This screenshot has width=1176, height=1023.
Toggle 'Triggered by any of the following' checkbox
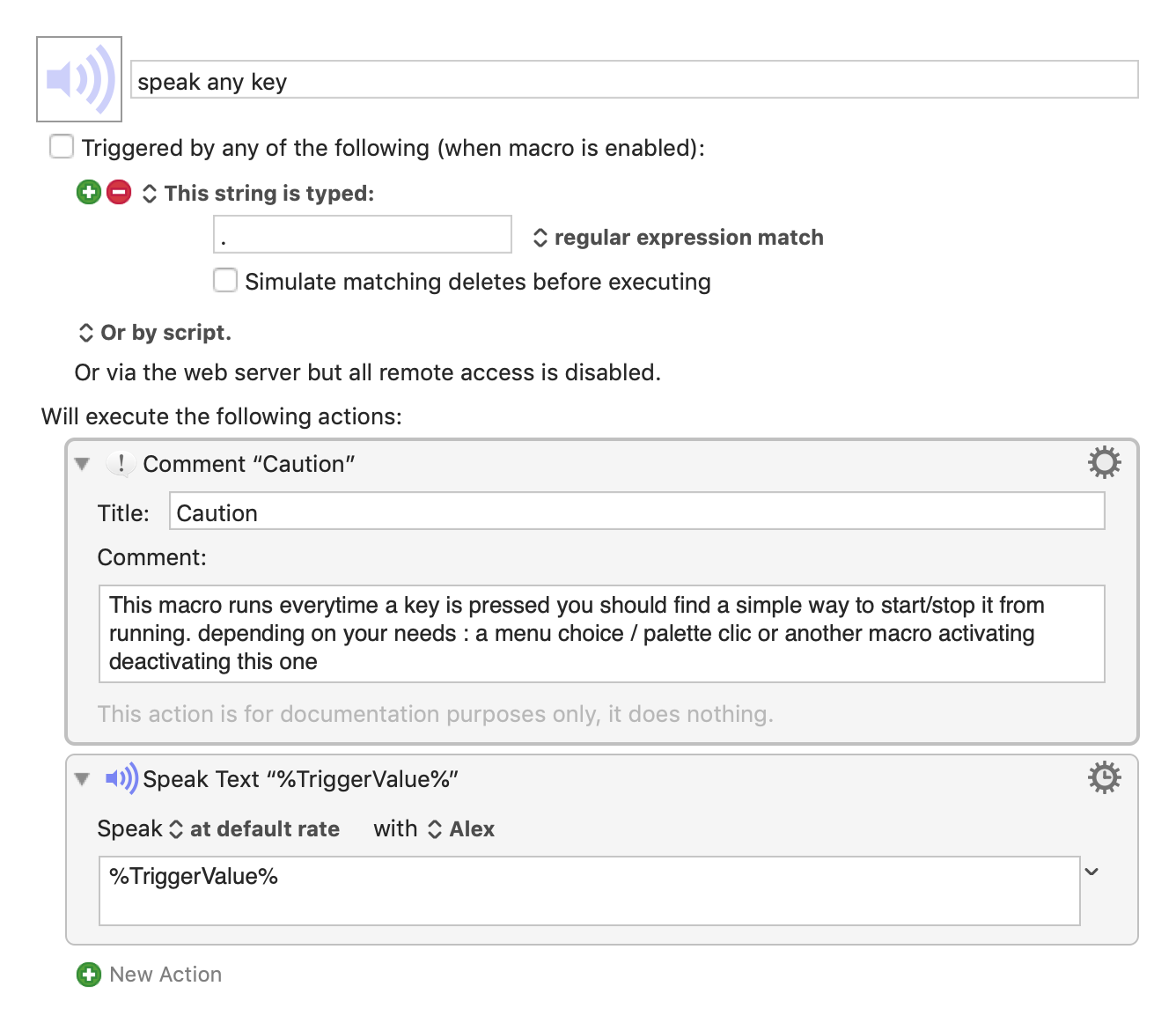pyautogui.click(x=62, y=146)
